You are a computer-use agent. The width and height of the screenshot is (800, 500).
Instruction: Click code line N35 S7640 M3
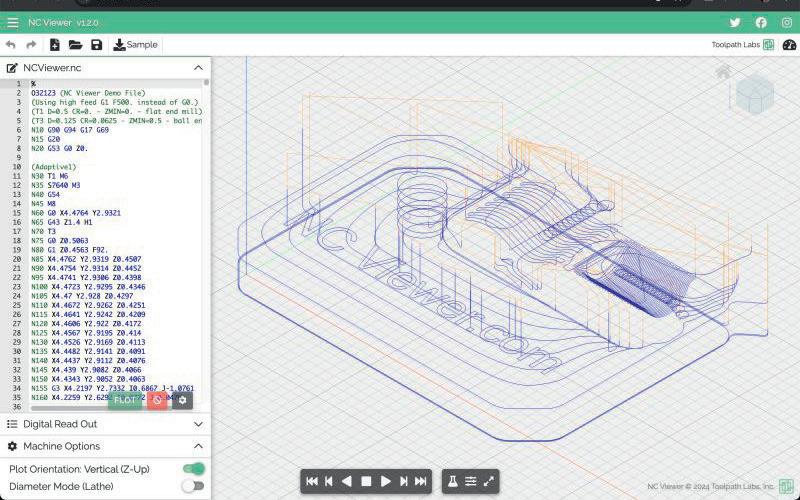coord(56,185)
